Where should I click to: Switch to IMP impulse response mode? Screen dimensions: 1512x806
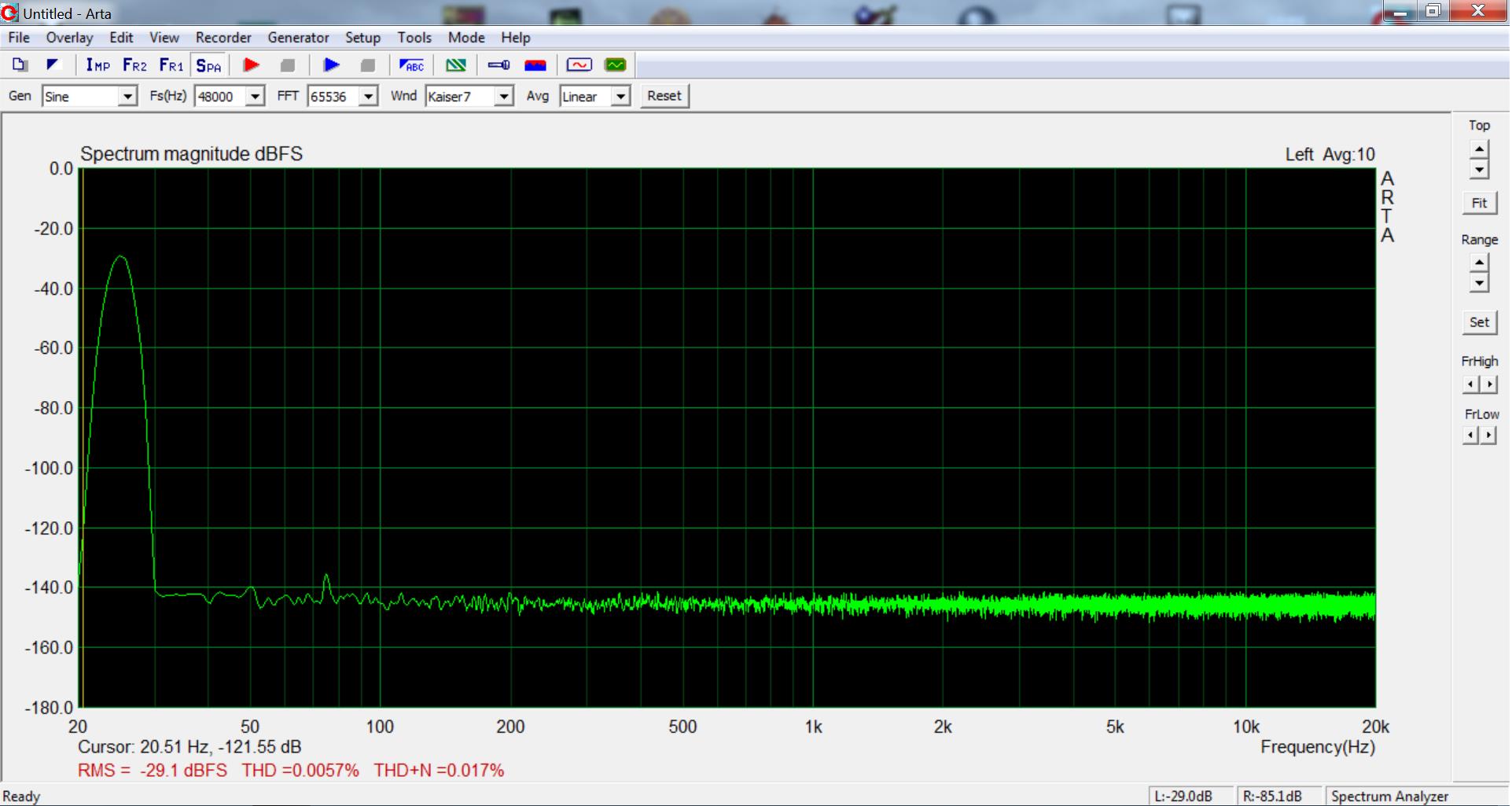click(x=97, y=65)
